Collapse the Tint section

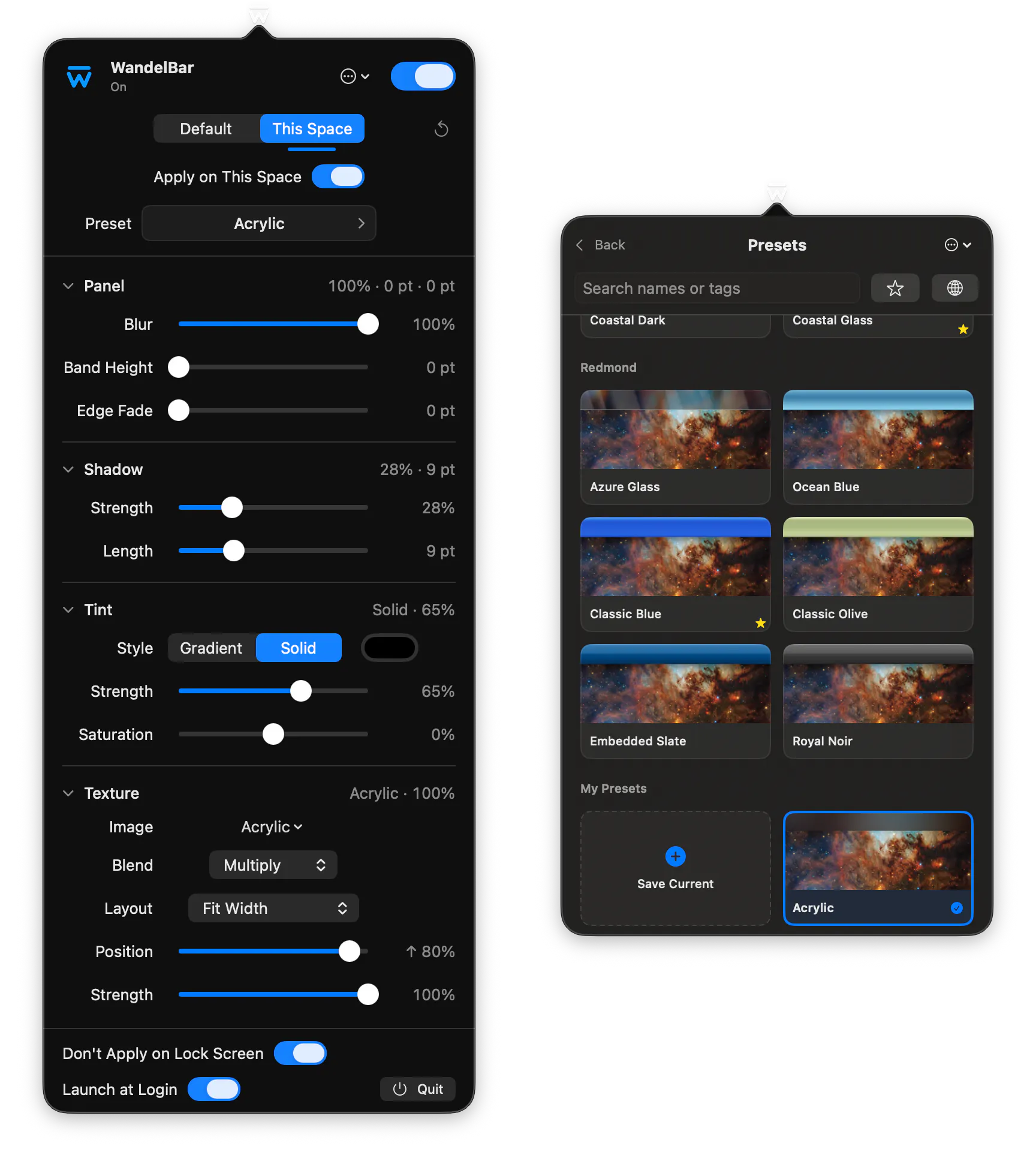coord(68,610)
